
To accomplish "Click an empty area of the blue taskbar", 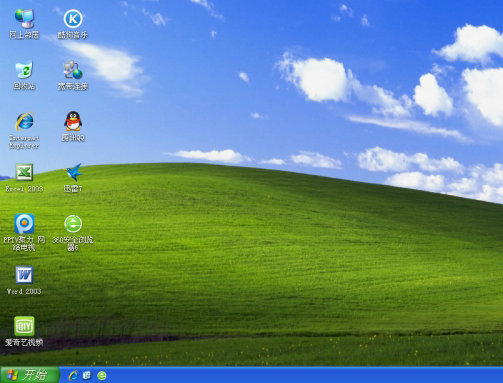I will click(300, 375).
